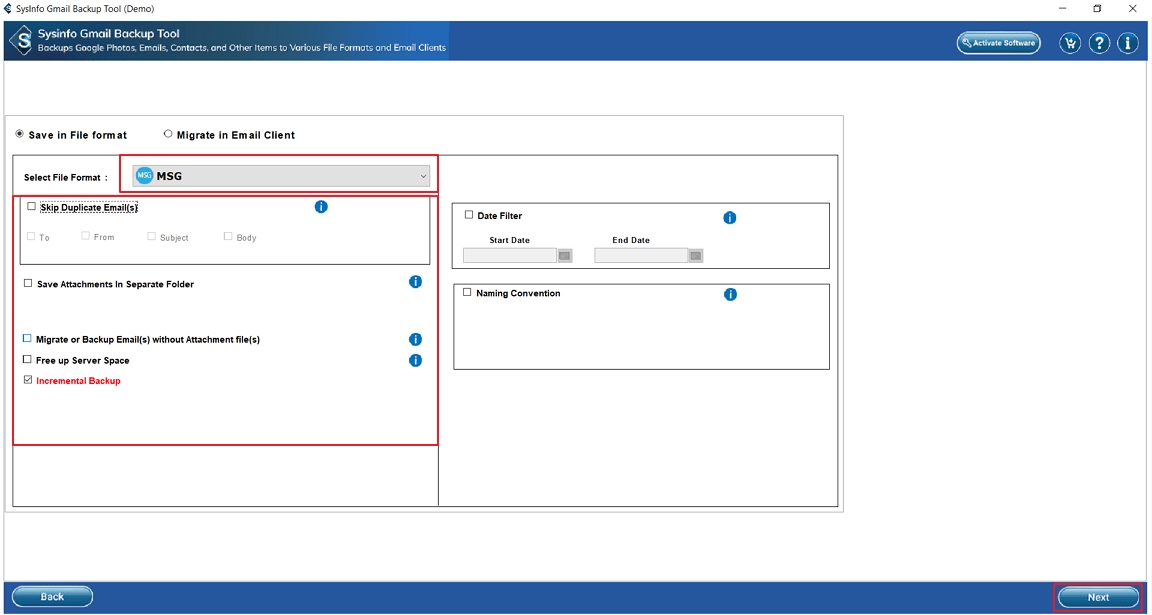Minimize the SysInfo Gmail Backup Tool window
This screenshot has height=615, width=1152.
pyautogui.click(x=1063, y=8)
